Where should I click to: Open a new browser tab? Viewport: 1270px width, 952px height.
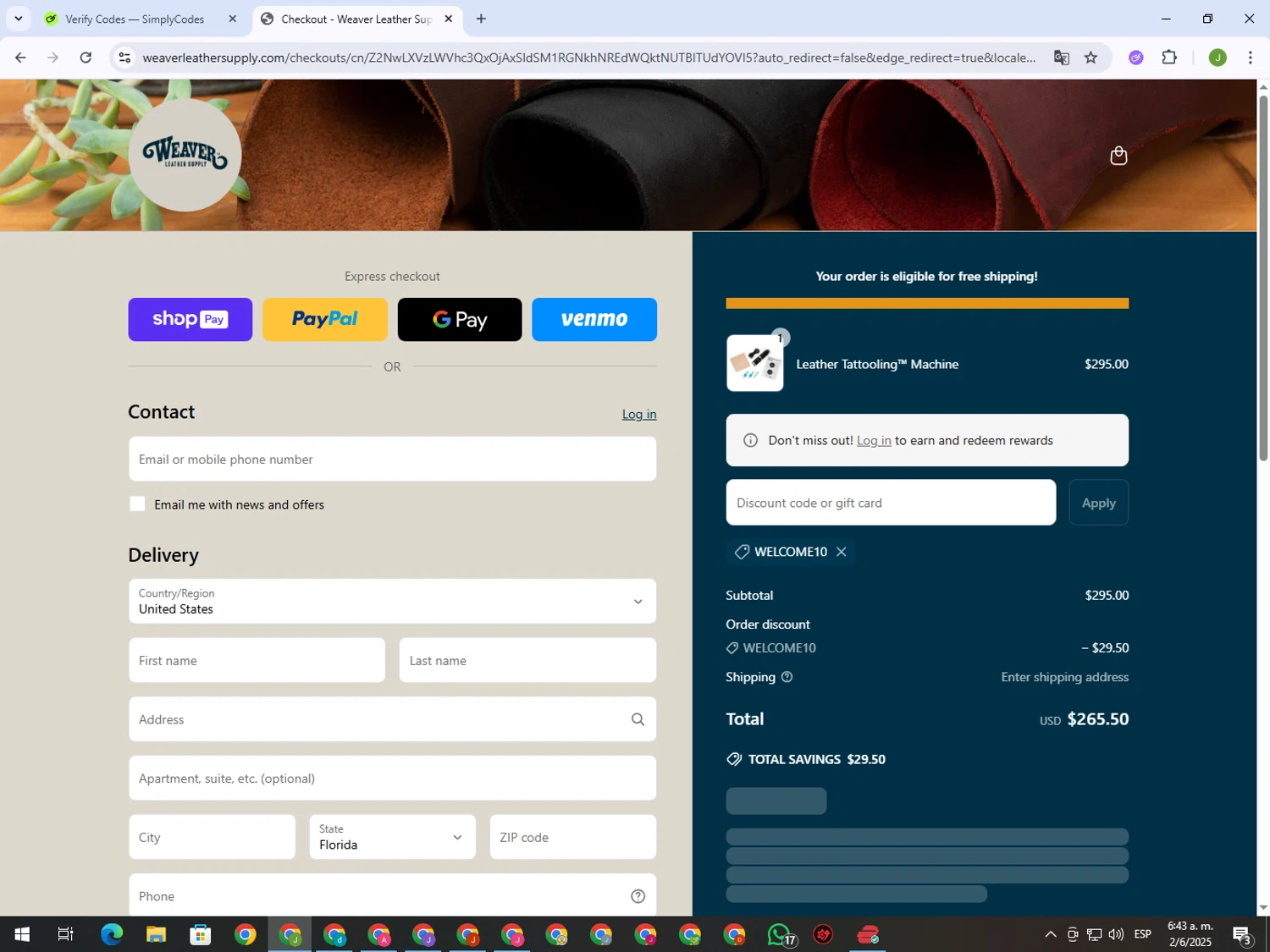481,19
